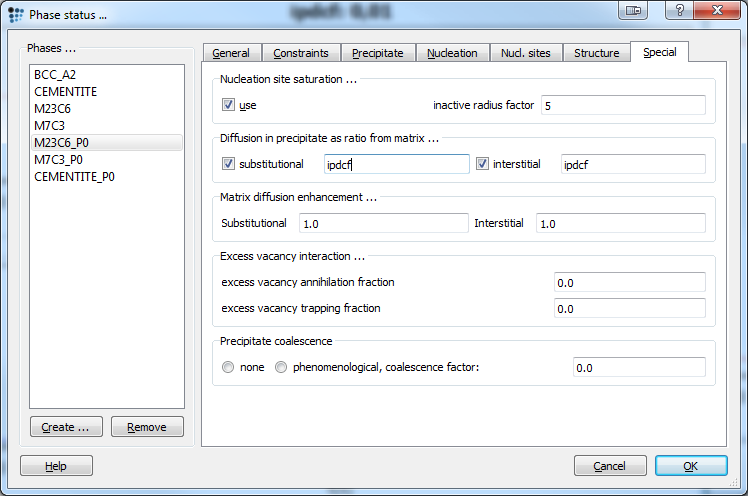This screenshot has width=748, height=496.
Task: Click the matrix enhancement Substitutional field
Action: (x=383, y=223)
